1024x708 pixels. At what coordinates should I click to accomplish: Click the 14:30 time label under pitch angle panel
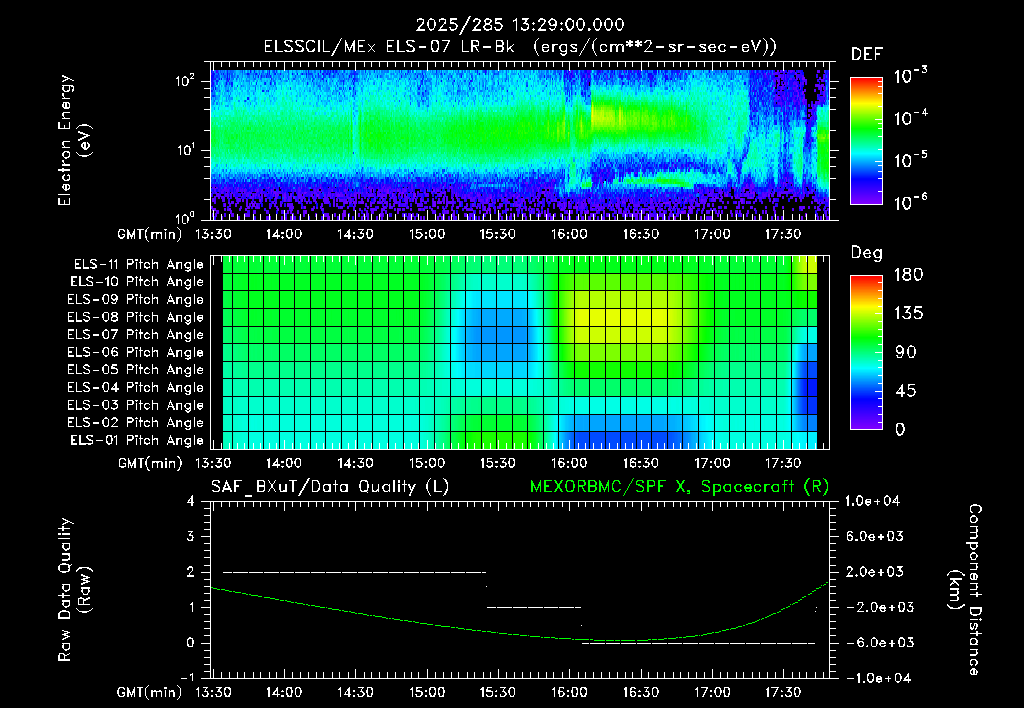pos(355,463)
